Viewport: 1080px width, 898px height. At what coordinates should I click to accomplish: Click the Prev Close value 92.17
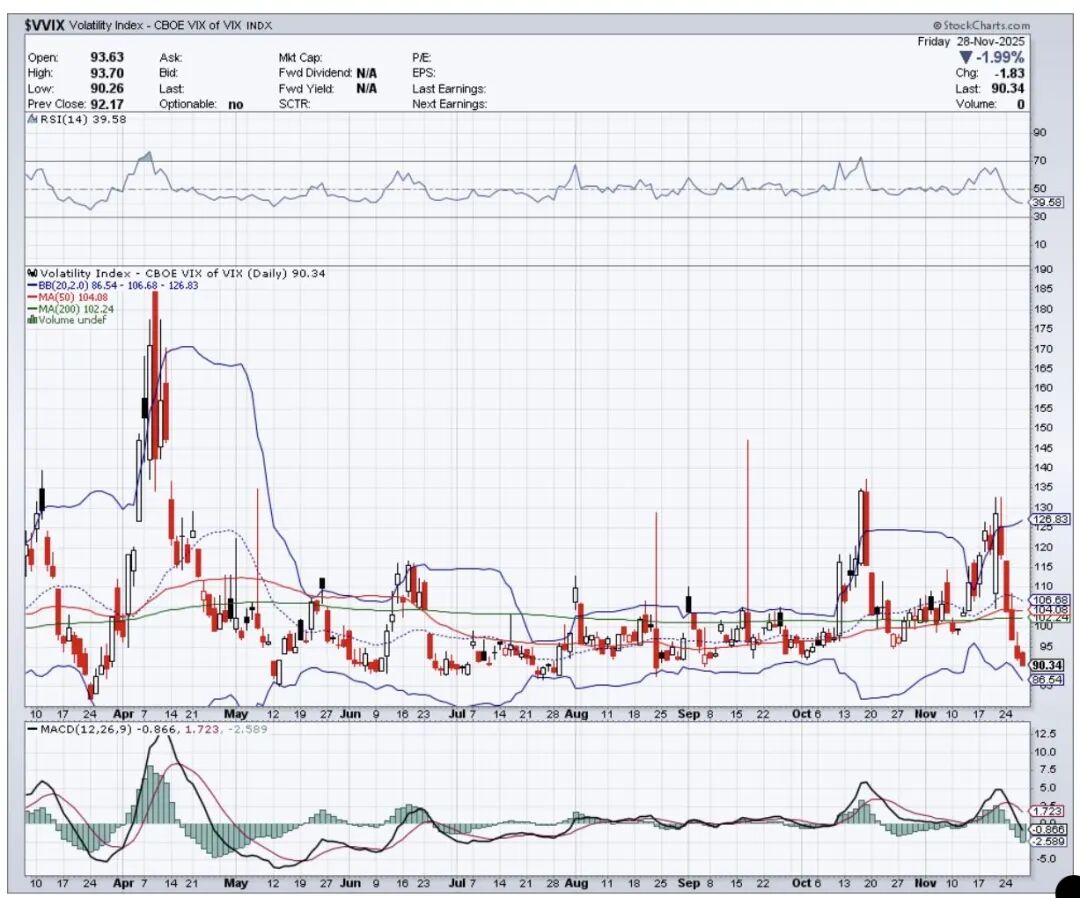107,104
